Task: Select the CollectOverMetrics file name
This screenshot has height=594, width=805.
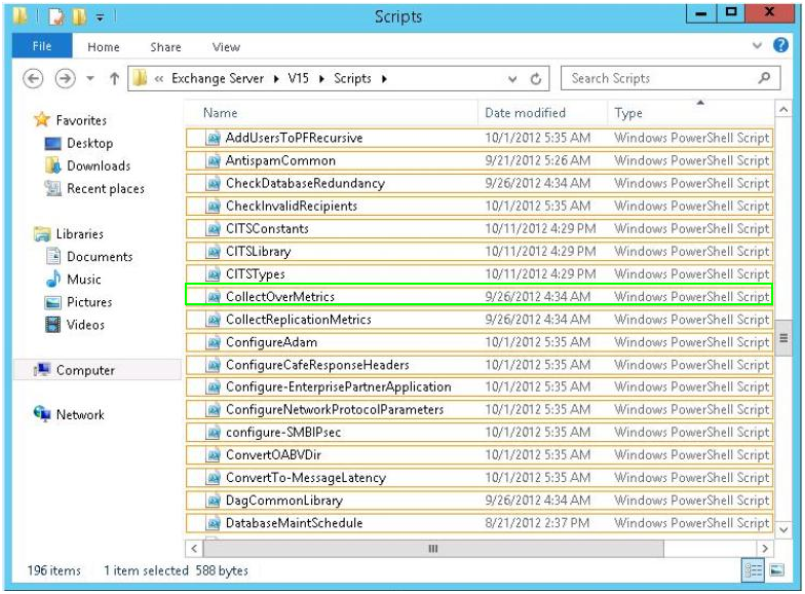Action: click(x=280, y=297)
